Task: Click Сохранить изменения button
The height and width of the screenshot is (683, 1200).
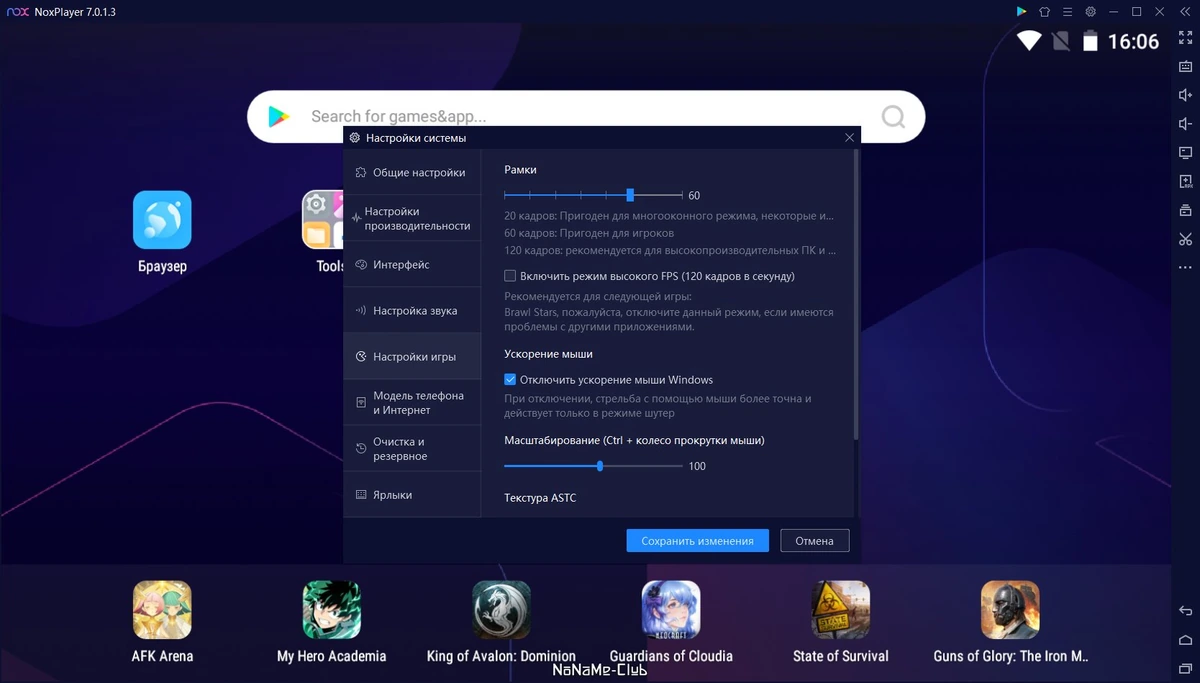Action: tap(698, 541)
